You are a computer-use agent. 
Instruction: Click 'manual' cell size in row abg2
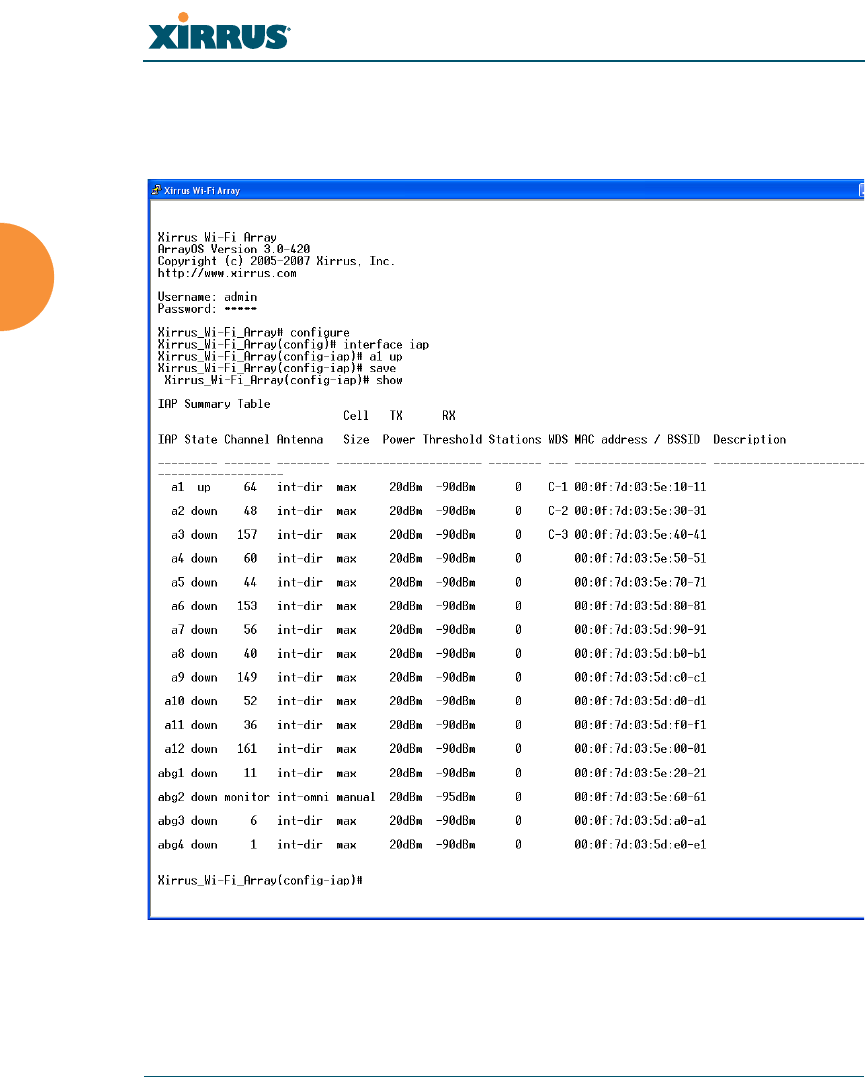point(356,797)
